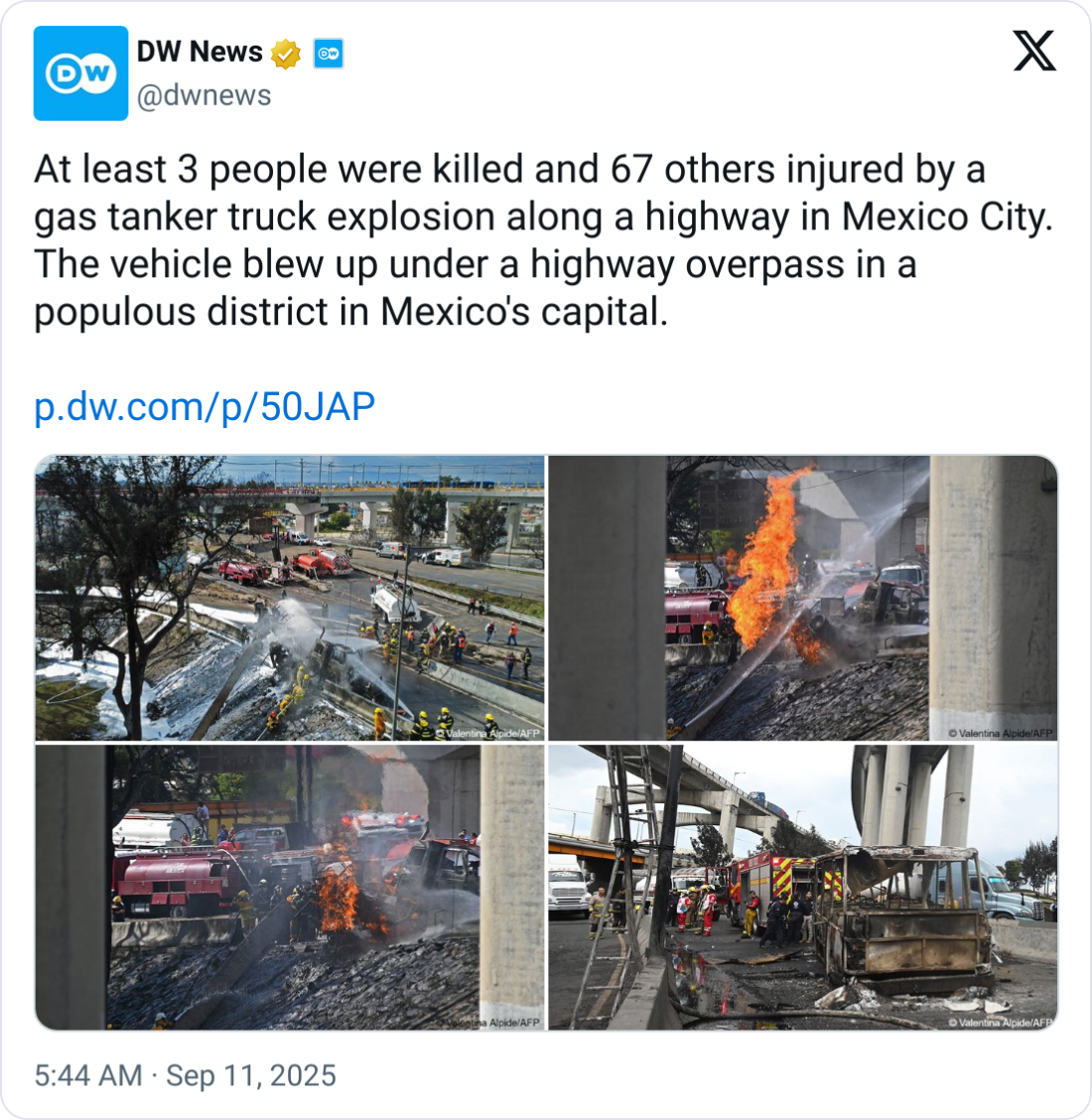Click the X logo icon
The height and width of the screenshot is (1120, 1092).
[1034, 51]
